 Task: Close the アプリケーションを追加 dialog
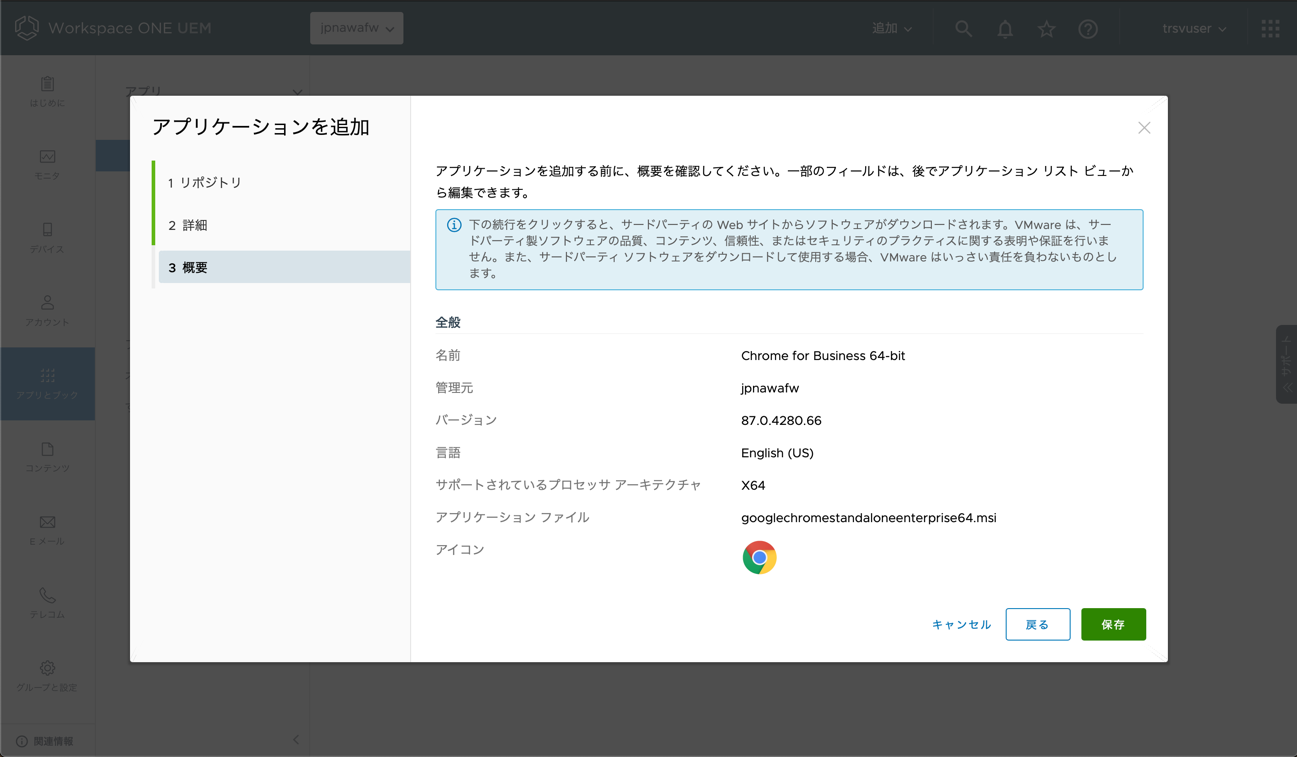[x=1144, y=128]
